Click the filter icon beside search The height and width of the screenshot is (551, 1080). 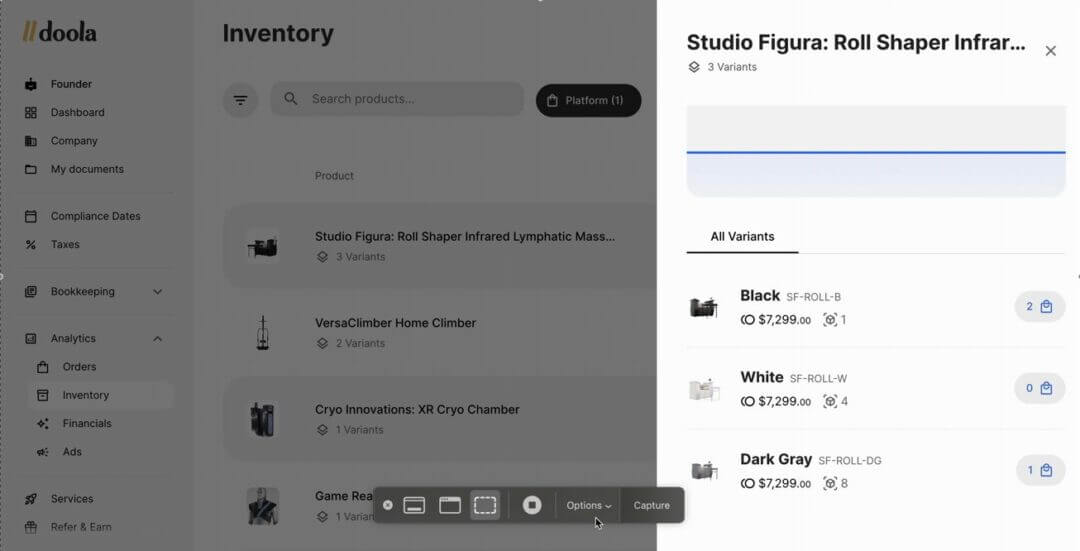240,100
